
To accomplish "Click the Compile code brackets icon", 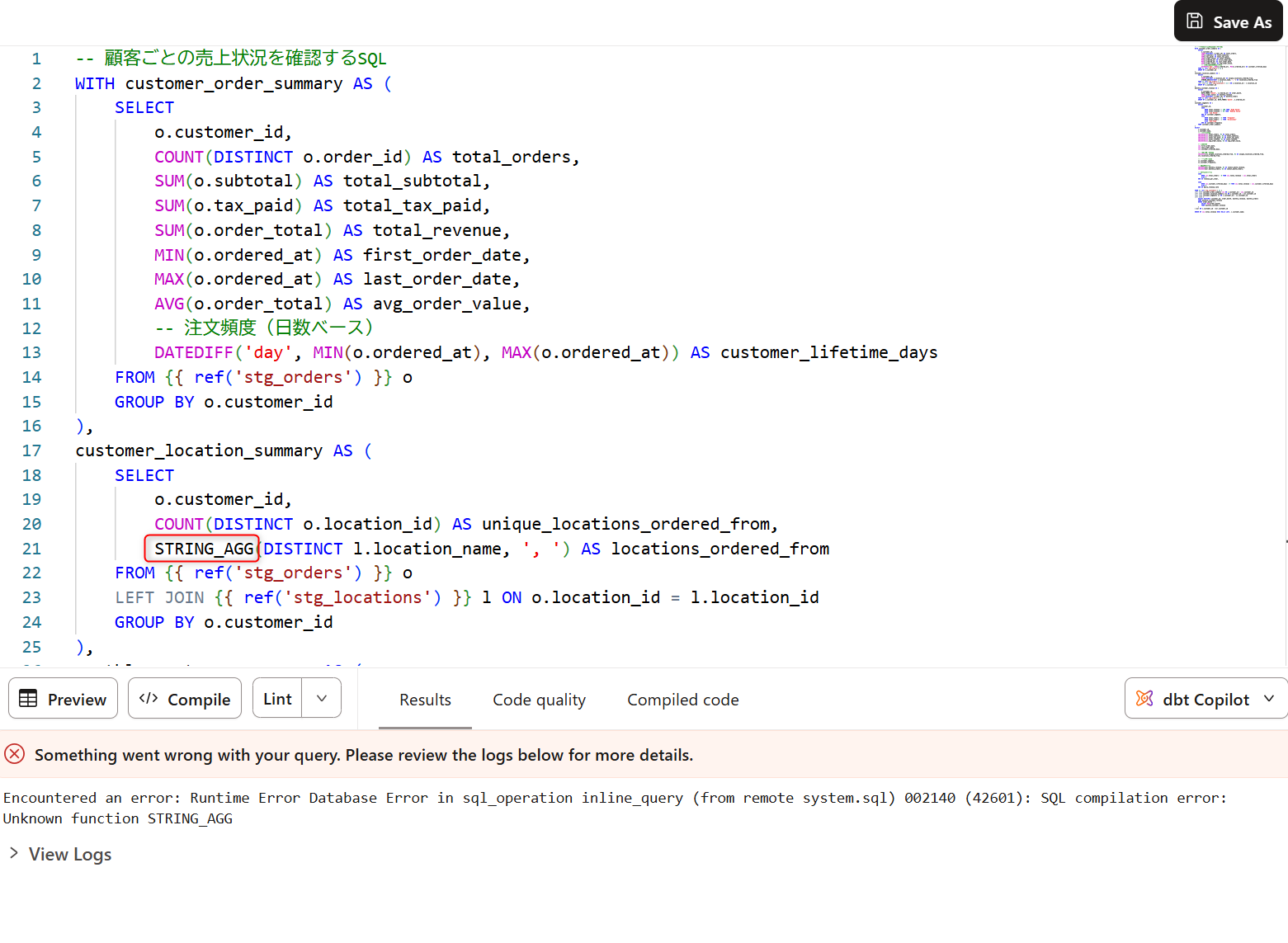I will [149, 699].
